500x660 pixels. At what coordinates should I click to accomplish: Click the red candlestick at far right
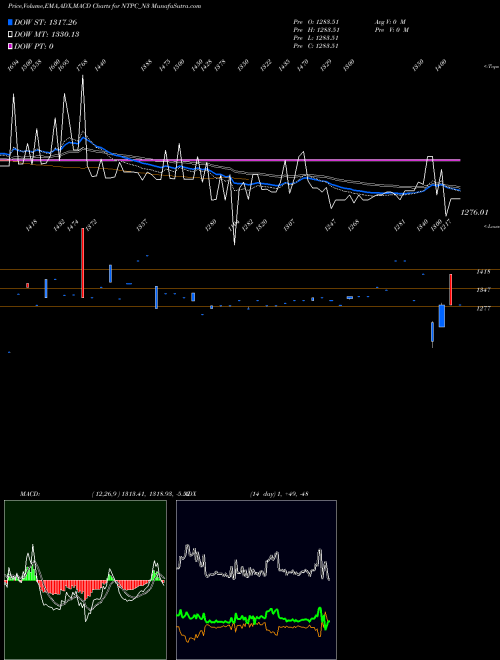click(450, 290)
